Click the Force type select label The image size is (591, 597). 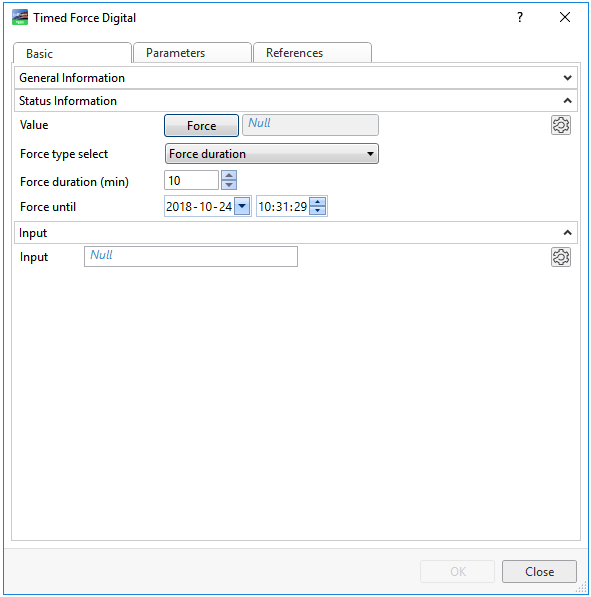[x=64, y=154]
